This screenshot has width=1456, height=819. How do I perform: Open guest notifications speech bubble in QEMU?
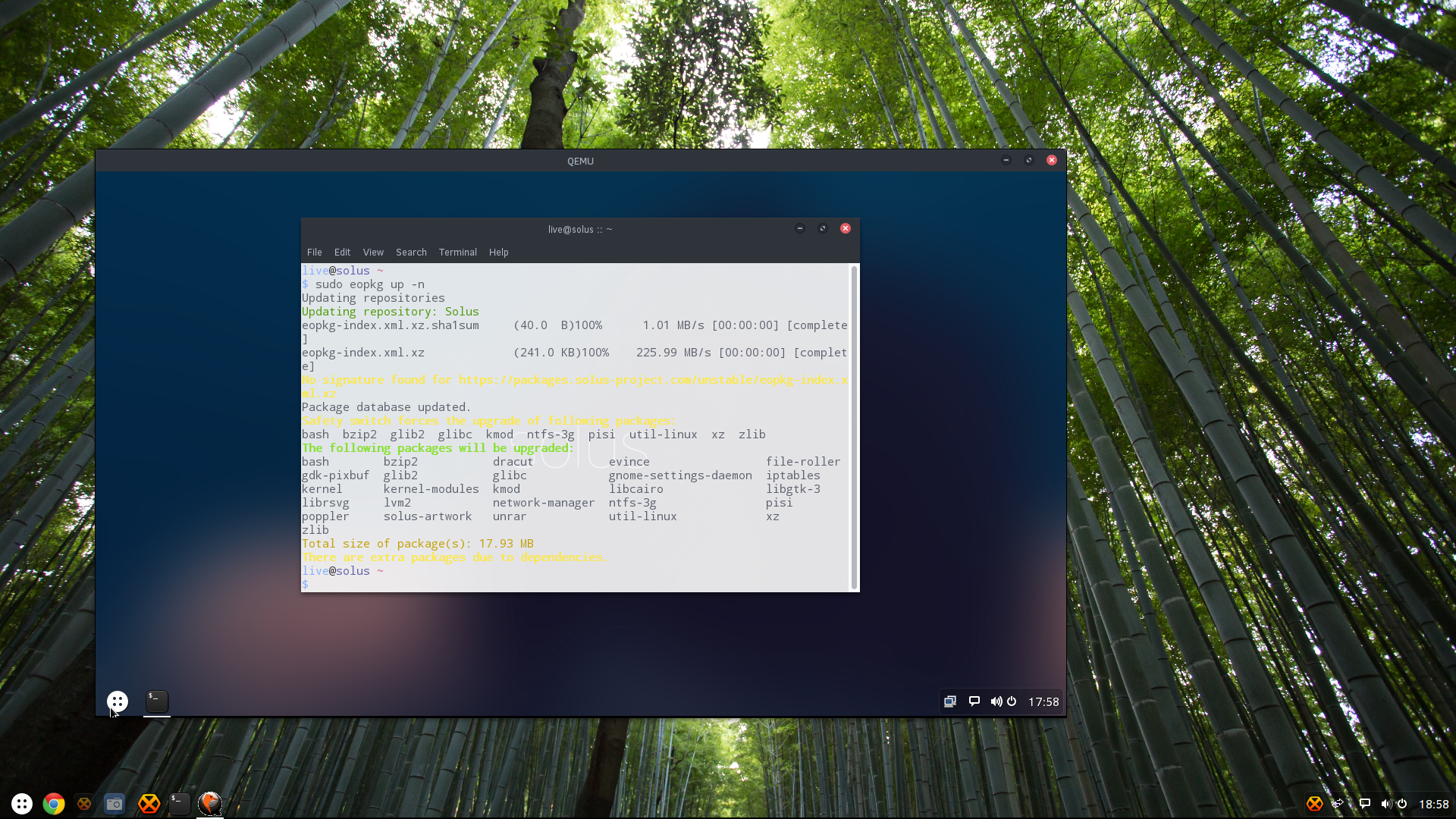click(974, 701)
